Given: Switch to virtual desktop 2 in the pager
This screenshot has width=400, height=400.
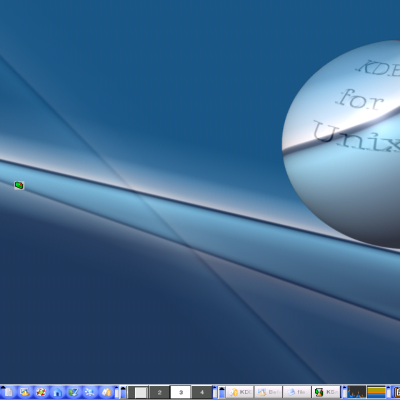Looking at the screenshot, I should (159, 392).
